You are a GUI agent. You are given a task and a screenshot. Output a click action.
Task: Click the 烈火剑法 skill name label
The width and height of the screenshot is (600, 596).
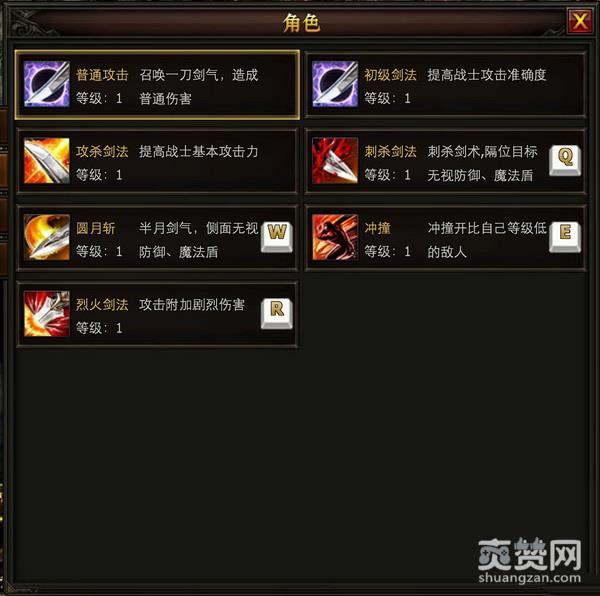click(102, 305)
